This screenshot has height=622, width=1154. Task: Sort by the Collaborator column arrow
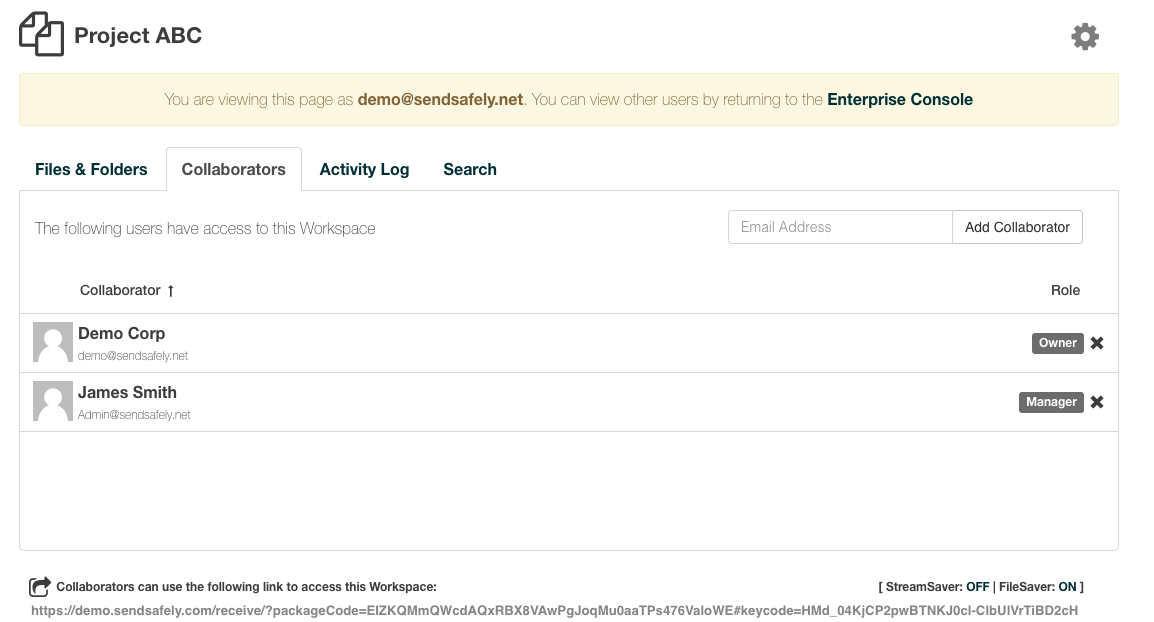click(x=171, y=291)
